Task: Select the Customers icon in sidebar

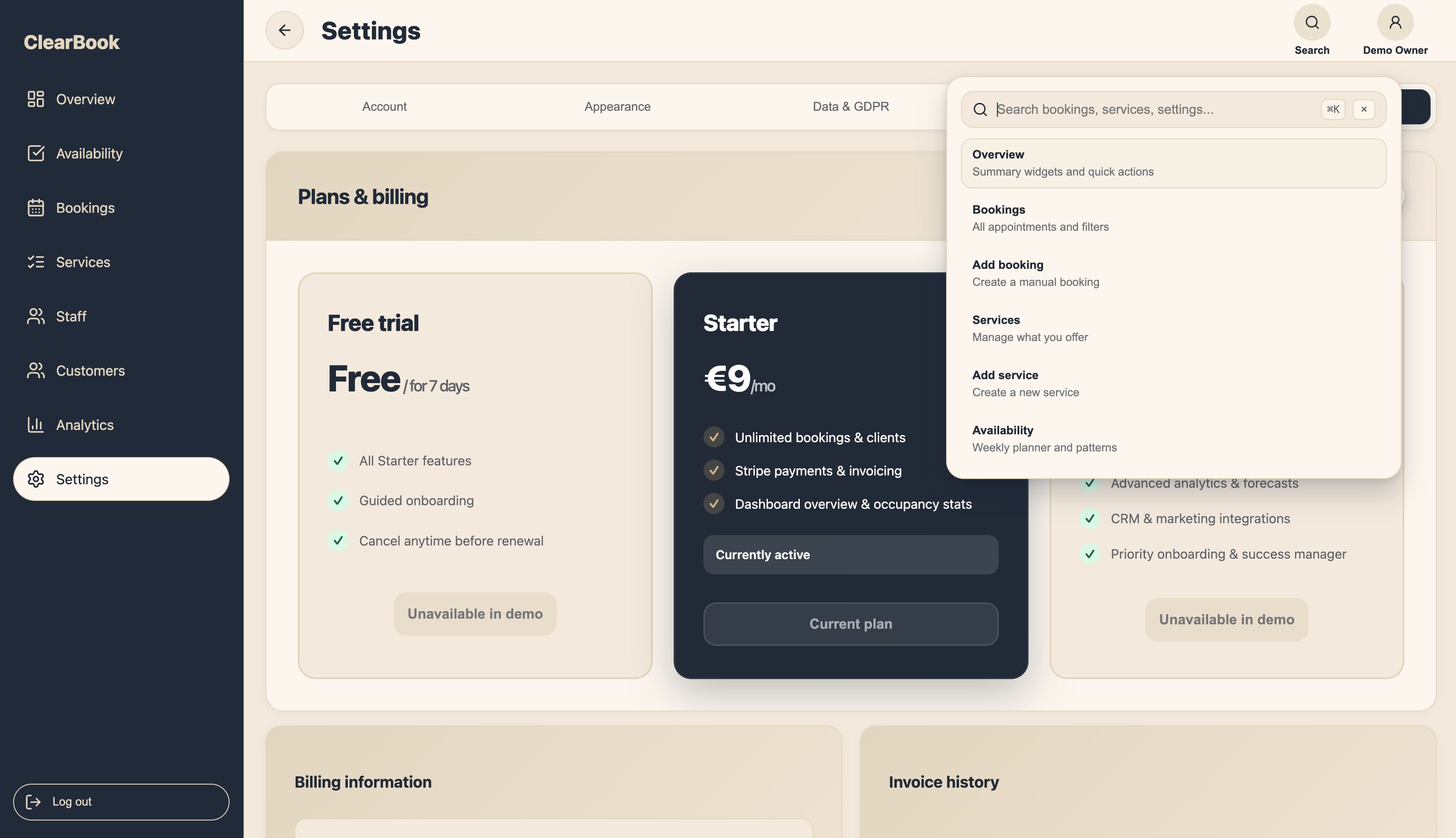Action: point(35,370)
